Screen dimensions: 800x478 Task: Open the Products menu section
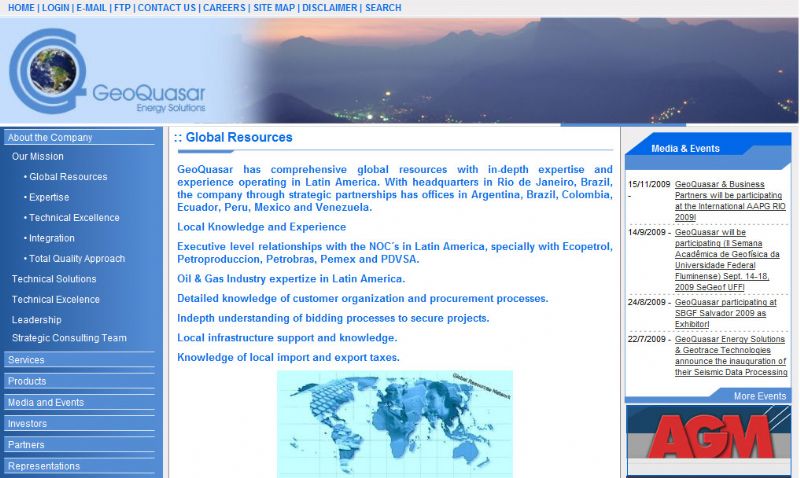point(80,381)
